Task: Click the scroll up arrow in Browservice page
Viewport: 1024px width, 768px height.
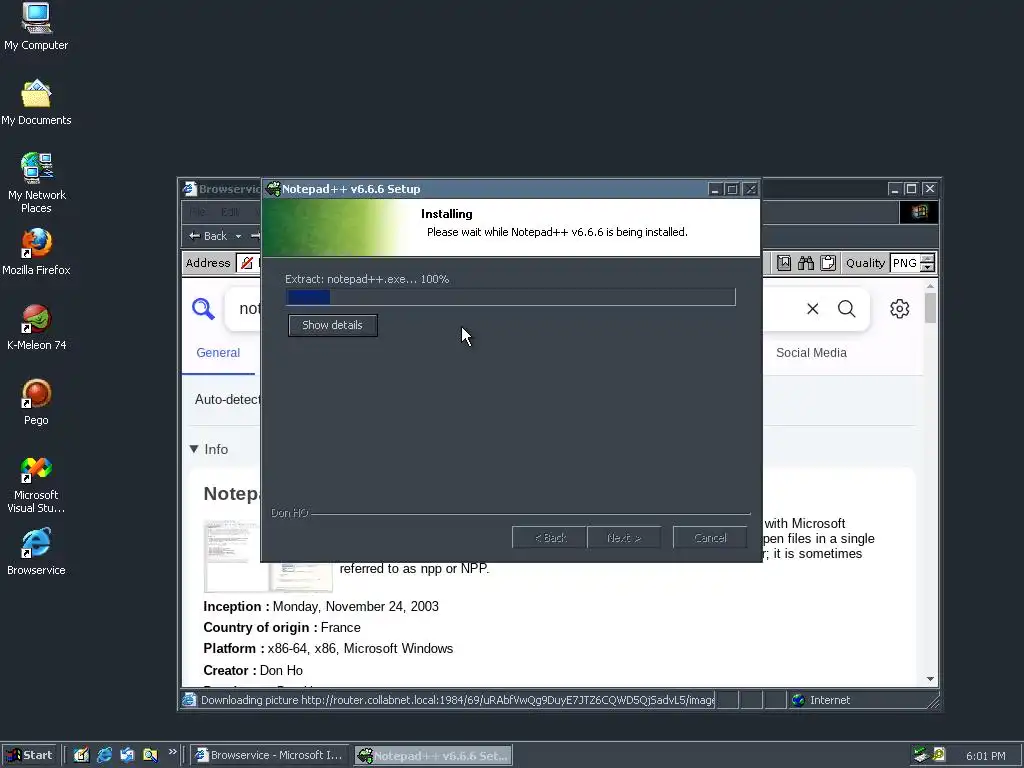Action: [x=930, y=286]
